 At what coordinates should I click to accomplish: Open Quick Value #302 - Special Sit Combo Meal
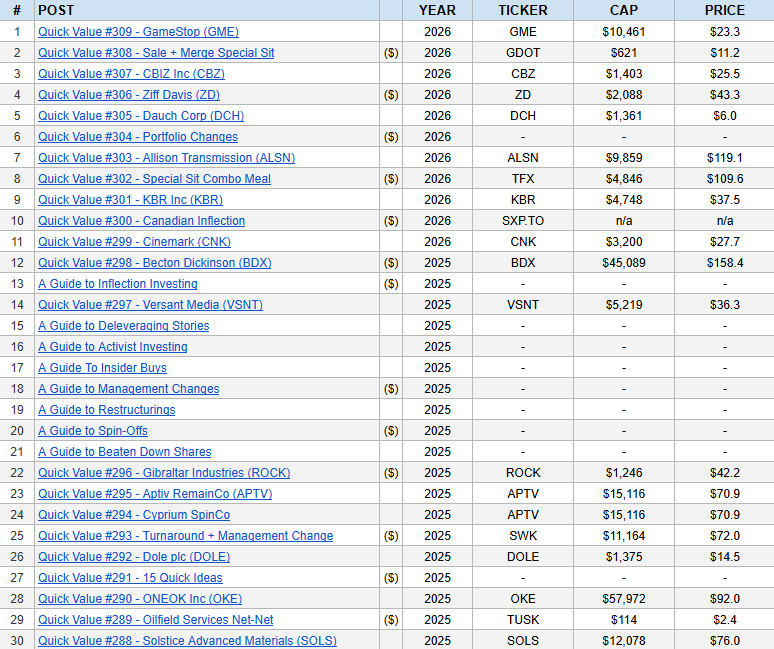155,179
